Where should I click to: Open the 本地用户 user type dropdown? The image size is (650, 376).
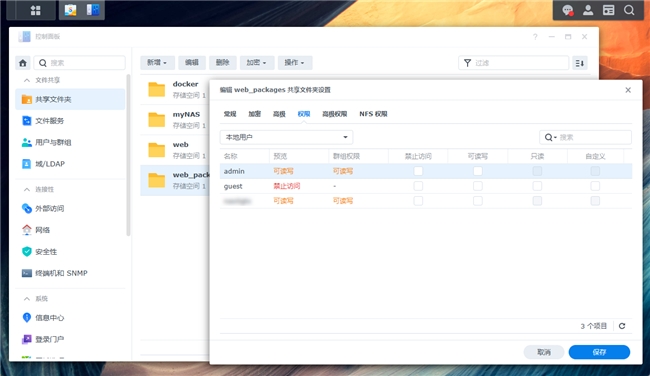coord(286,137)
